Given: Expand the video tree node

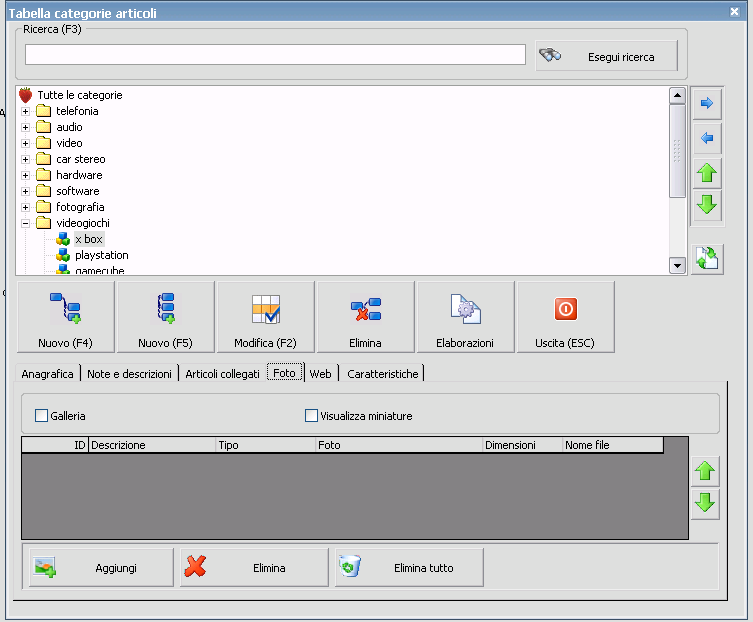Looking at the screenshot, I should [25, 143].
